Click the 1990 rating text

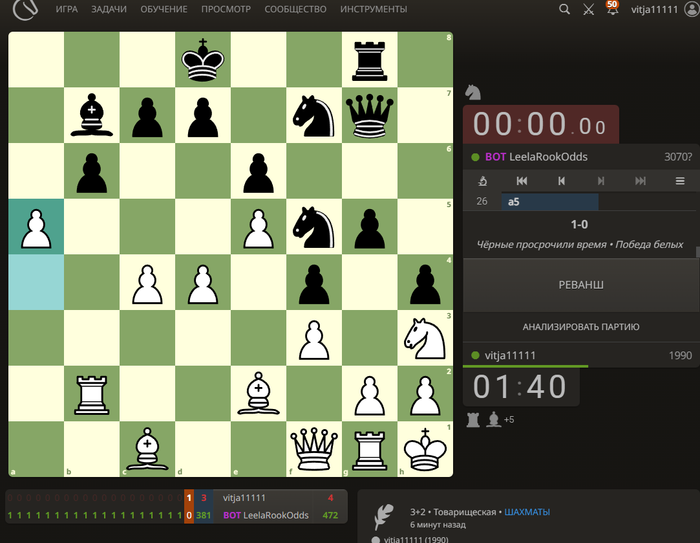(680, 355)
